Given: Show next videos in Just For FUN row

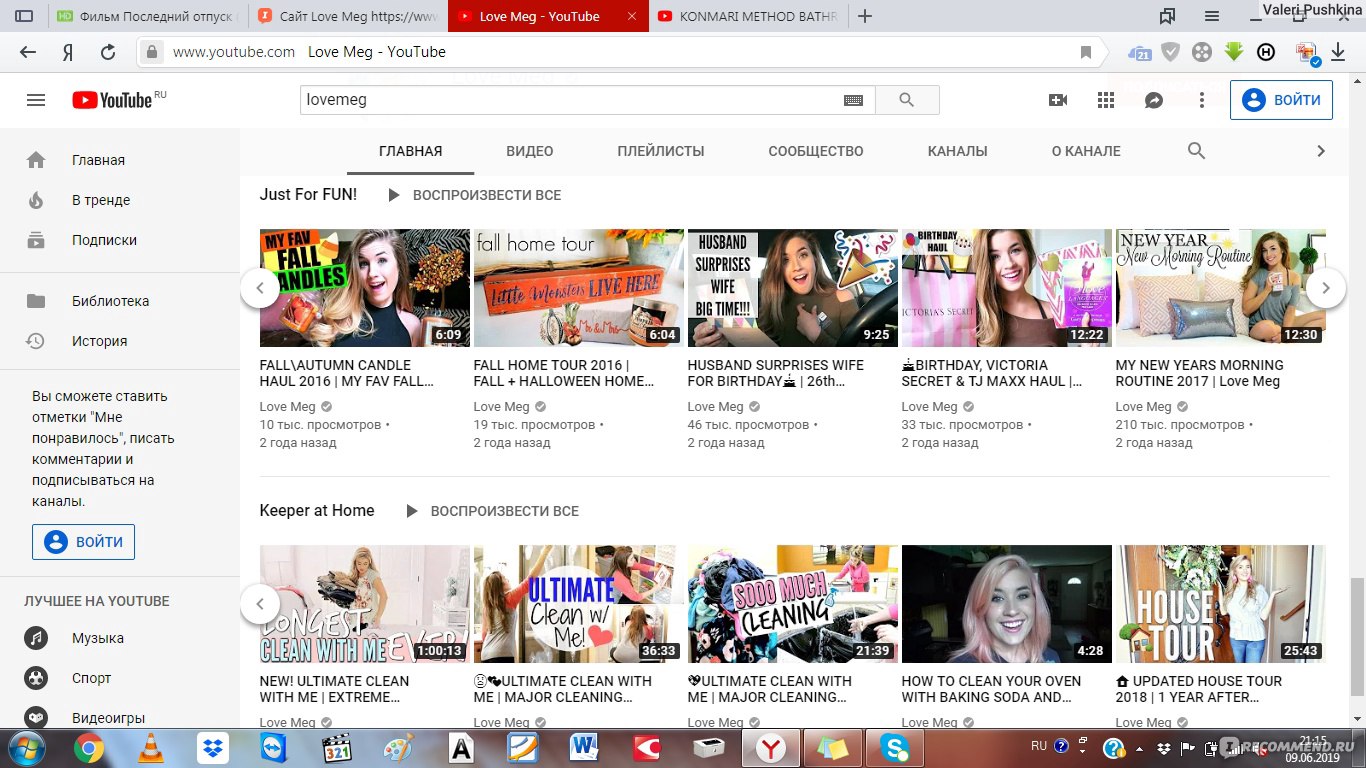Looking at the screenshot, I should (1326, 288).
